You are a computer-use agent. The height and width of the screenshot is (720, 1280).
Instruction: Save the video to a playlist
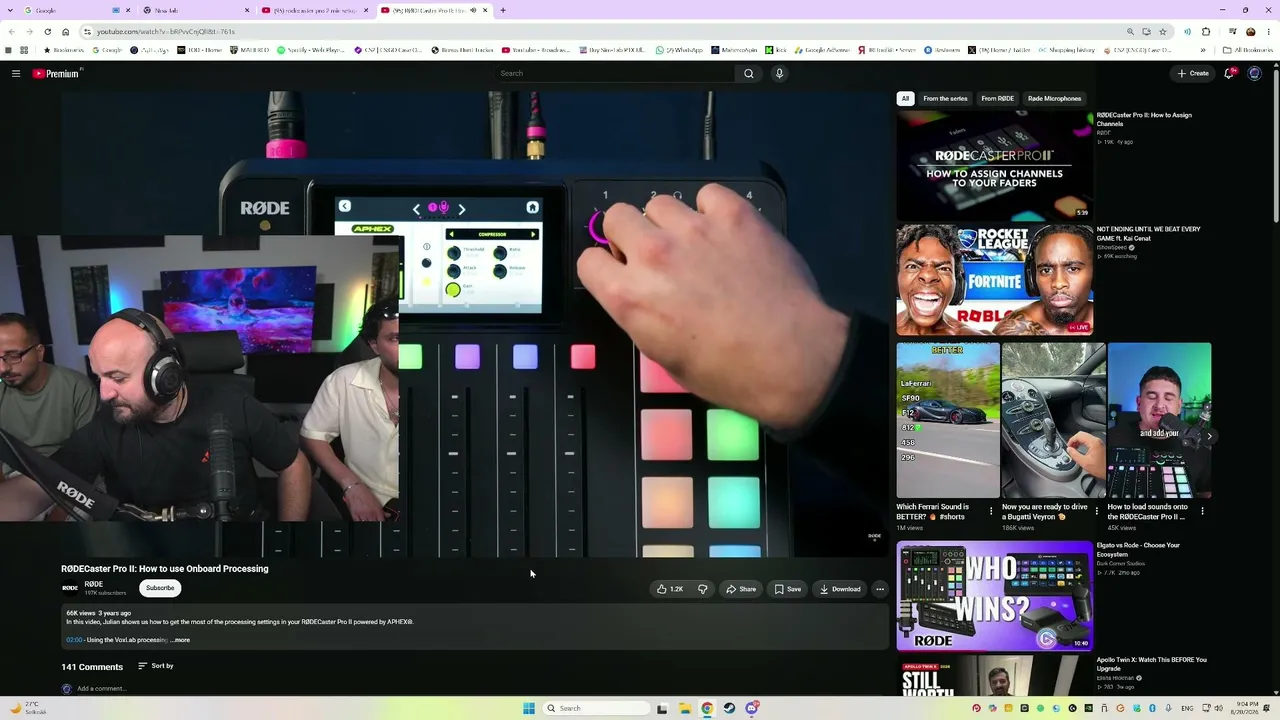coord(788,589)
